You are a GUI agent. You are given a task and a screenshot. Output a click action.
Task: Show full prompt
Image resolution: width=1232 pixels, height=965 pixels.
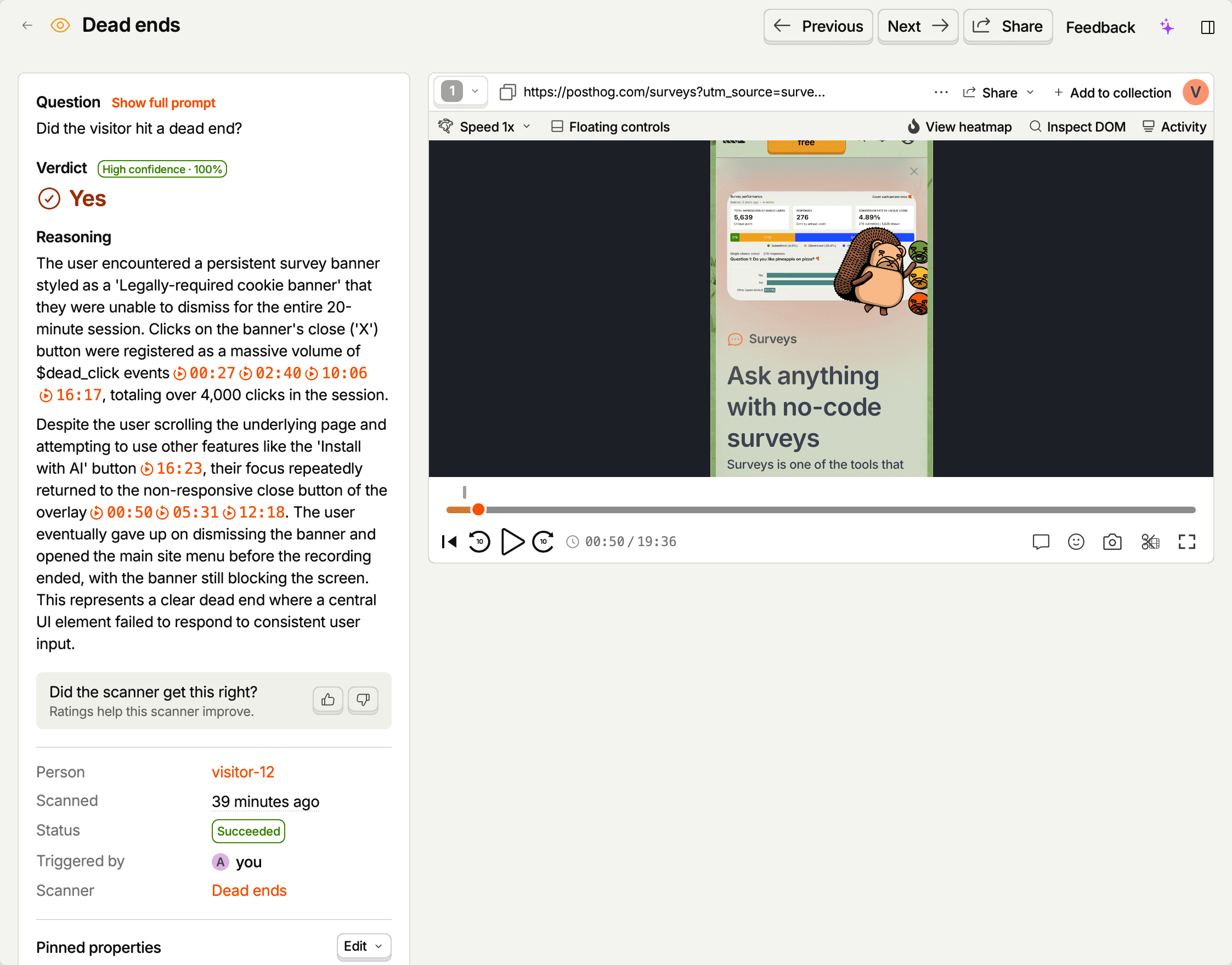163,103
